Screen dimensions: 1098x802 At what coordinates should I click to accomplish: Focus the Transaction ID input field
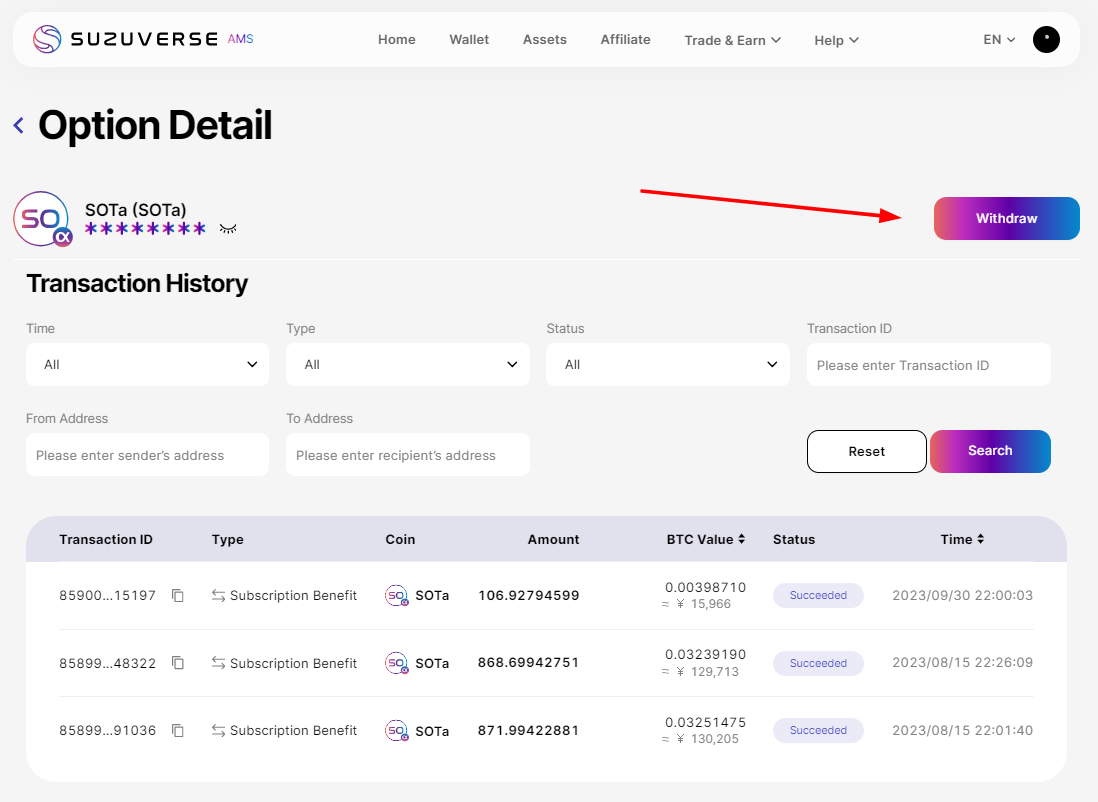[x=928, y=365]
